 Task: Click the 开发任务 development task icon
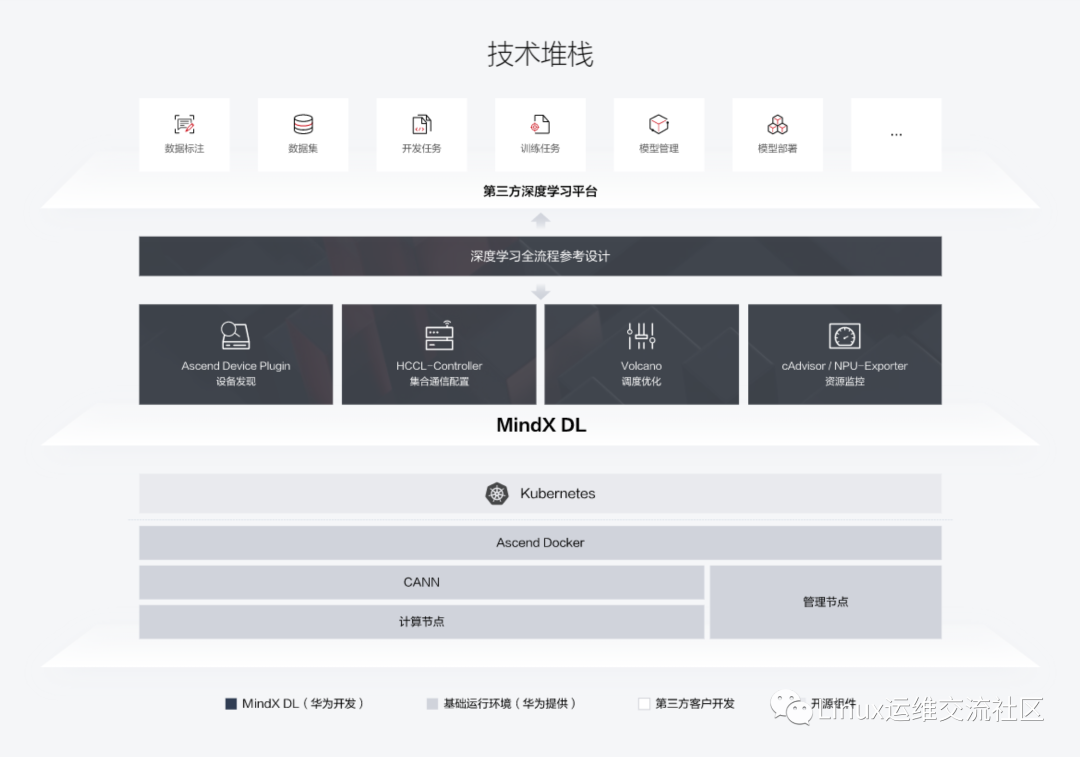click(422, 125)
